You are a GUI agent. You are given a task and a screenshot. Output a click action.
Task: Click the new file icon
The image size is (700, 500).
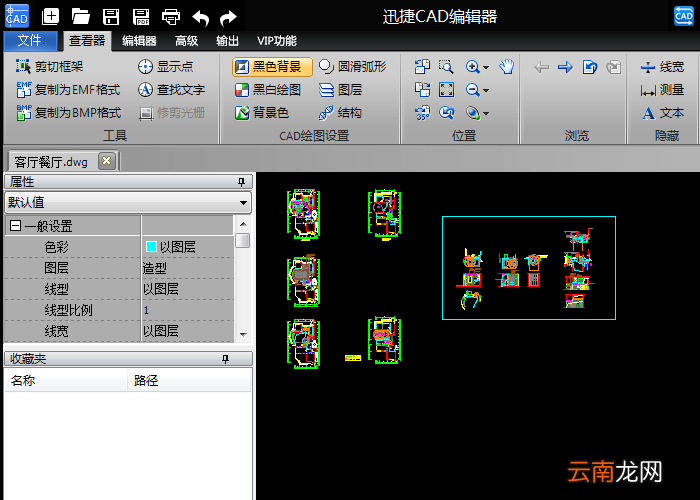(50, 17)
